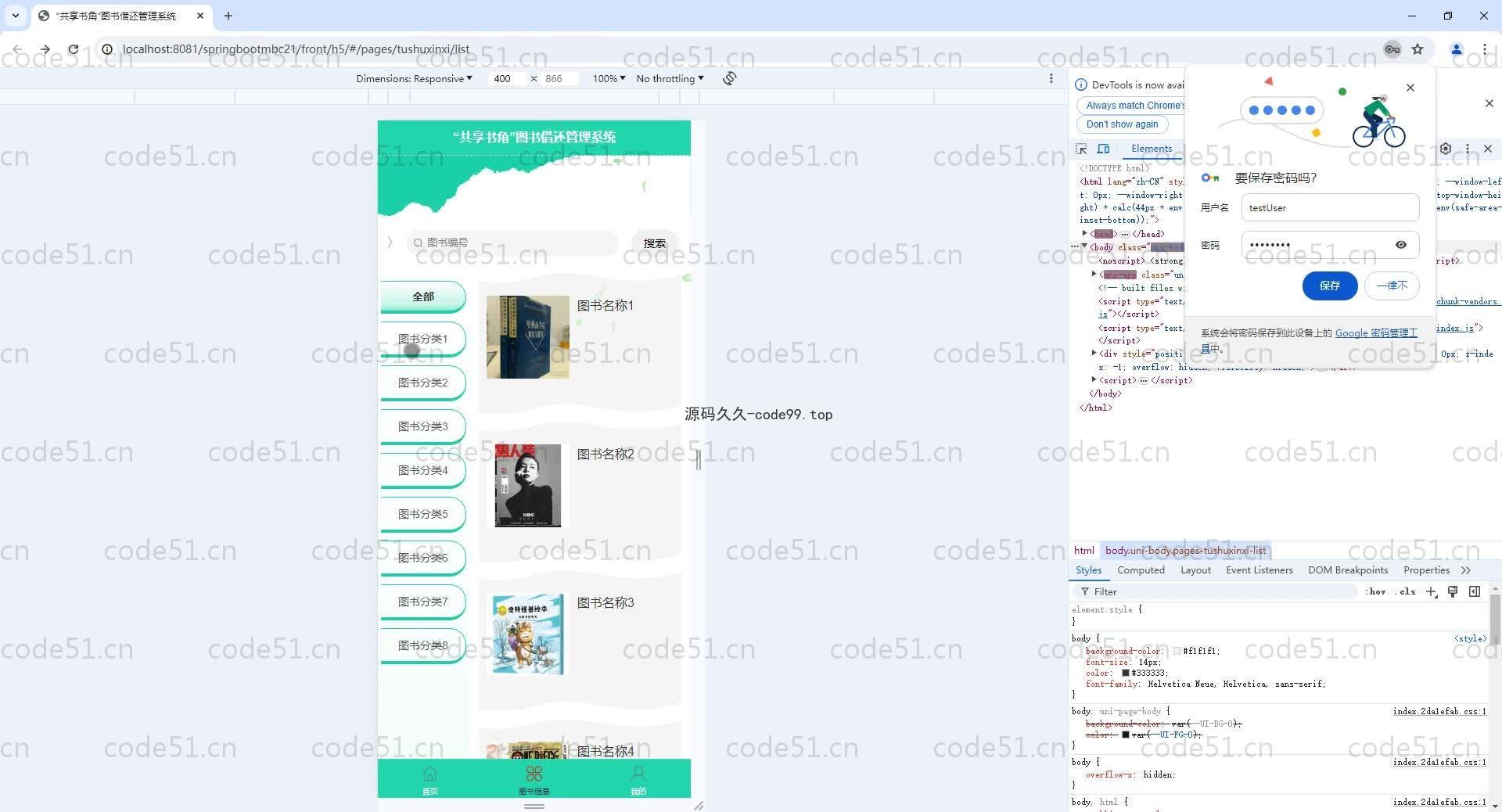This screenshot has width=1502, height=812.
Task: Open DevTools customize three-dot menu
Action: click(1468, 149)
